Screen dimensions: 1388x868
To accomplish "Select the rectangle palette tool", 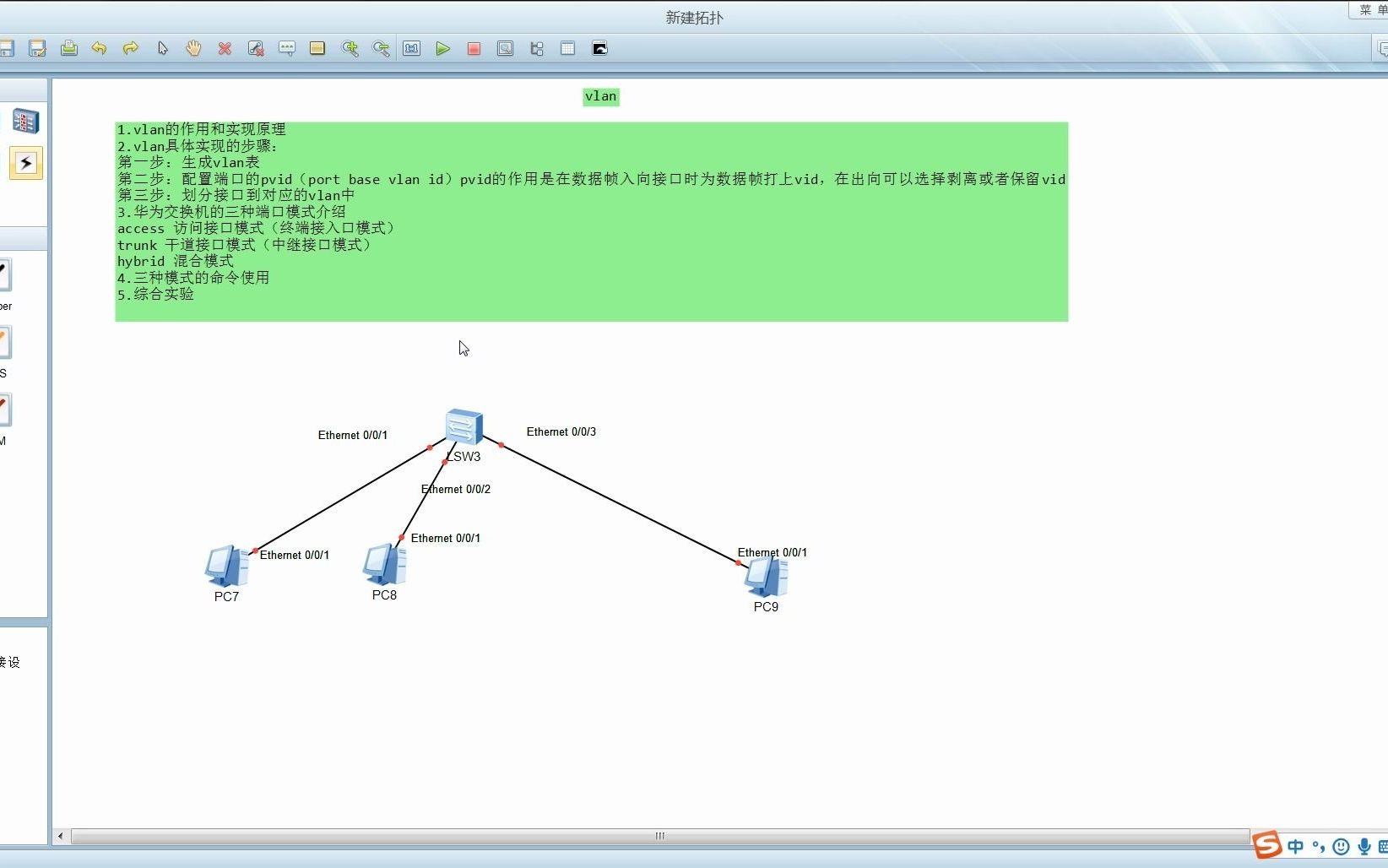I will [x=317, y=48].
